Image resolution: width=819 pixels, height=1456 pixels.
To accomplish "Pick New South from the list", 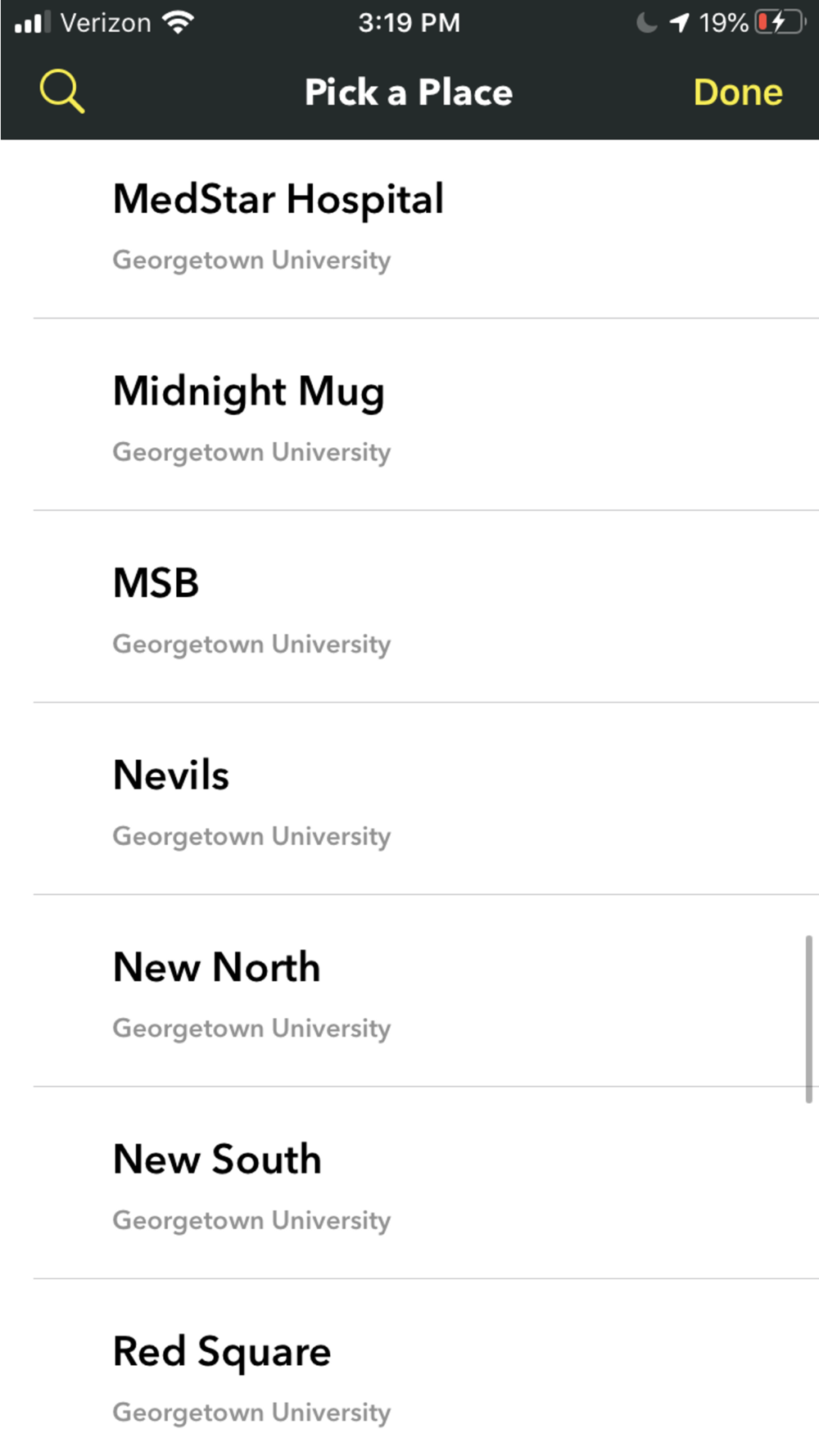I will pyautogui.click(x=217, y=1160).
